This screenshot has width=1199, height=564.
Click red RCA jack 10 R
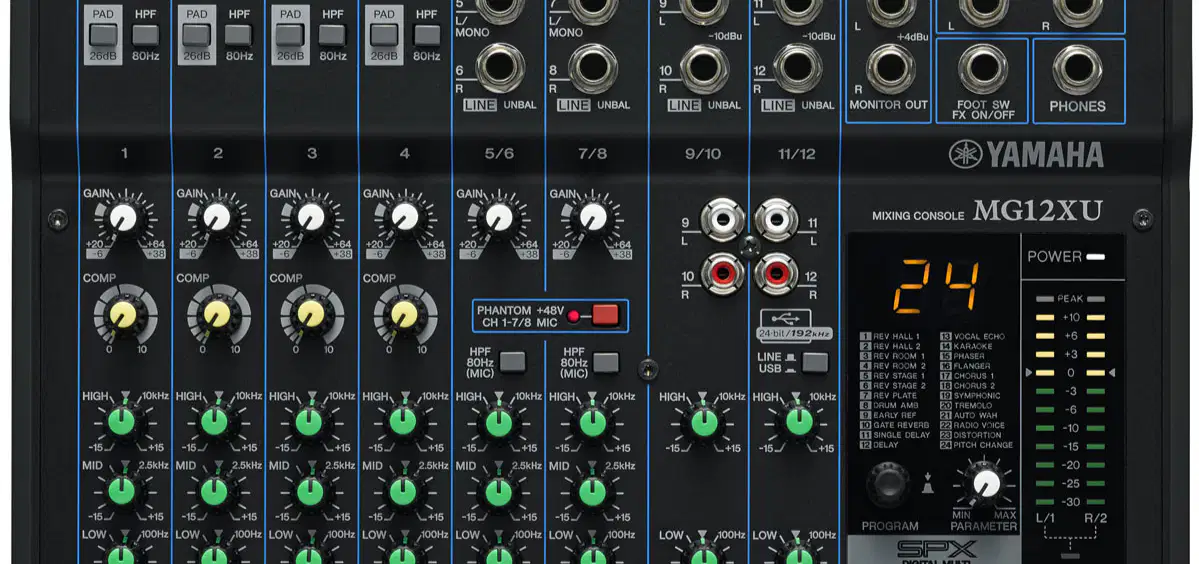[x=723, y=274]
